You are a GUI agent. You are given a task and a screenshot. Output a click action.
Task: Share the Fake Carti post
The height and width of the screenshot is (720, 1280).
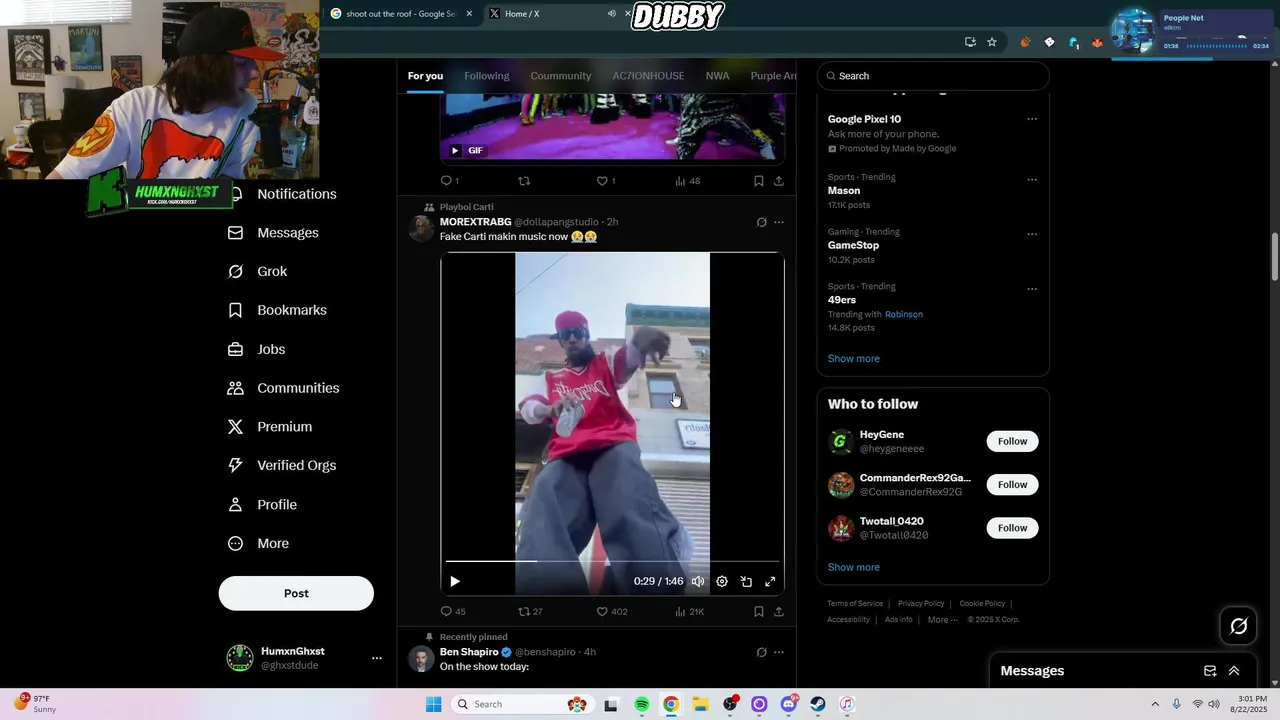tap(779, 611)
